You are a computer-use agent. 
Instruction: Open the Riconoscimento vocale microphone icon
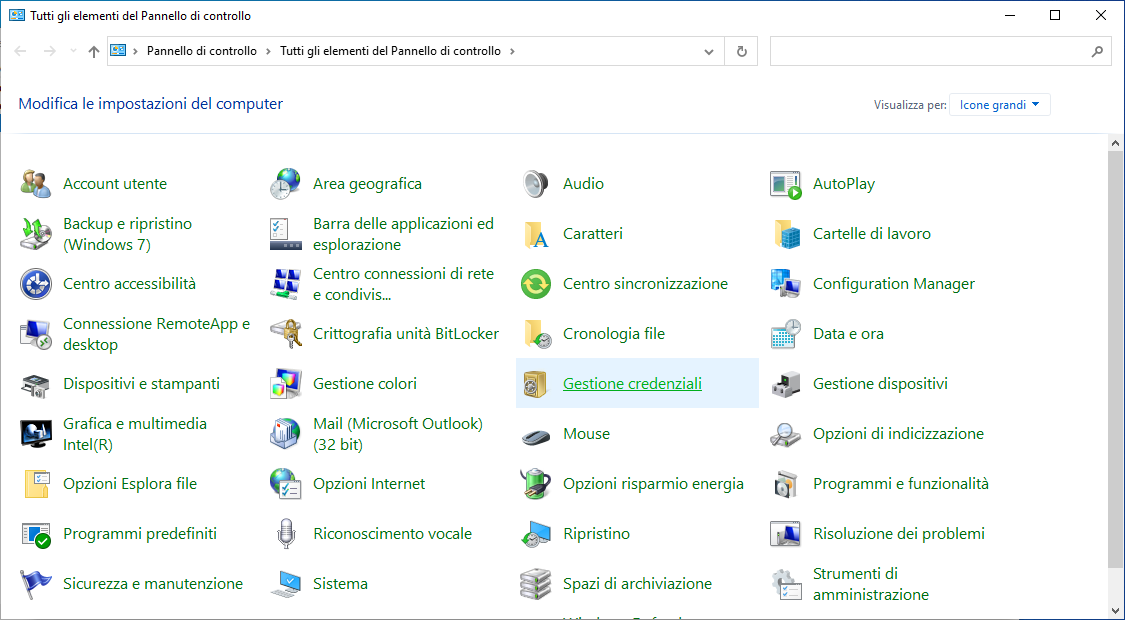point(286,534)
